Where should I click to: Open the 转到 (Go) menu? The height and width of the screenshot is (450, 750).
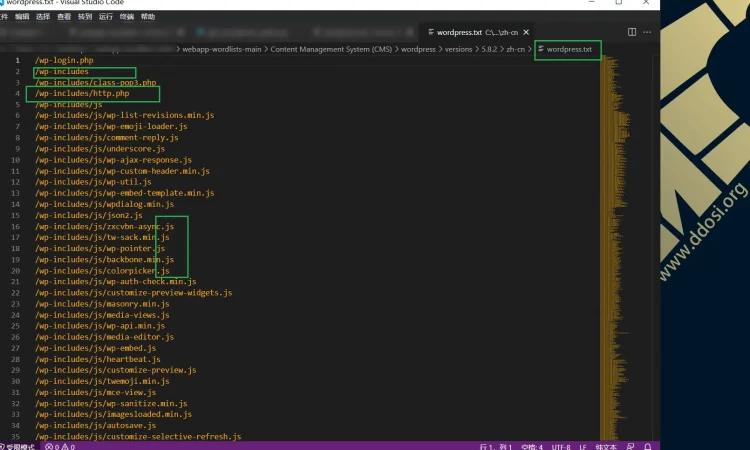(x=85, y=17)
